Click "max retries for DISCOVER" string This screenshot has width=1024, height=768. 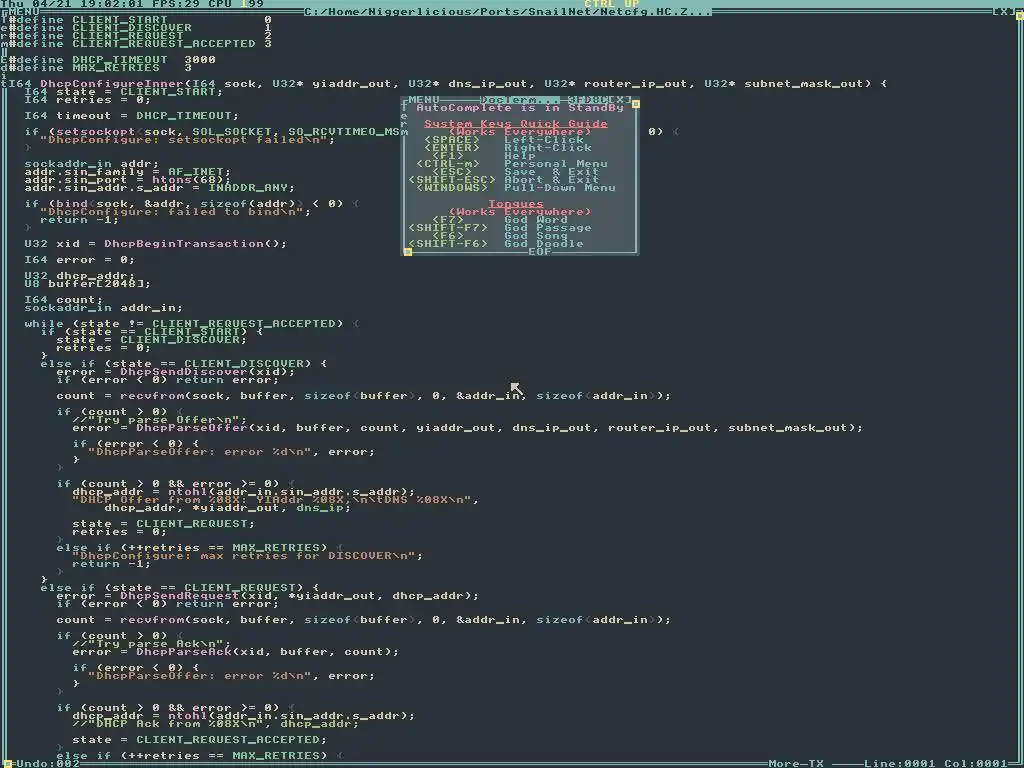pyautogui.click(x=248, y=556)
